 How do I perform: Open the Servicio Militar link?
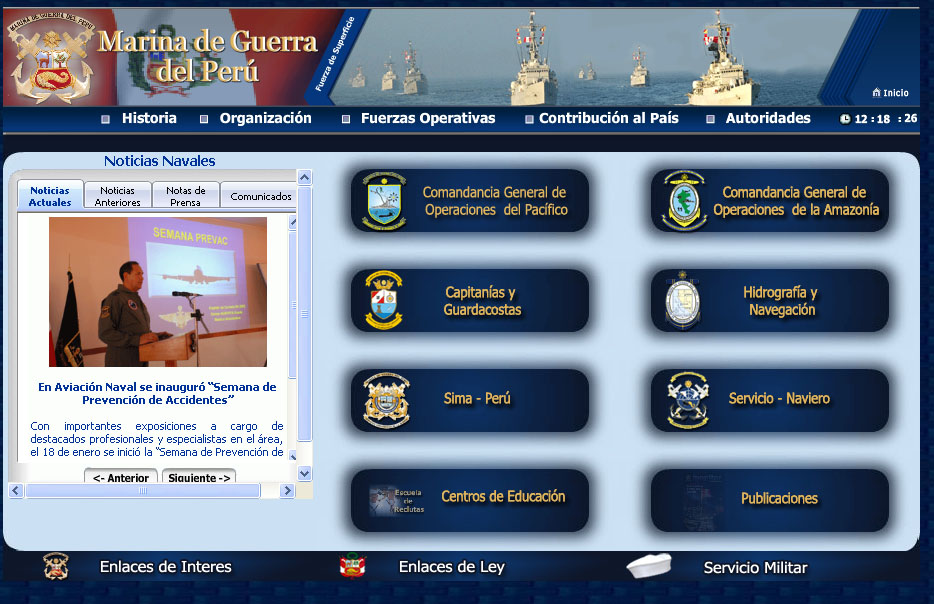(x=755, y=567)
